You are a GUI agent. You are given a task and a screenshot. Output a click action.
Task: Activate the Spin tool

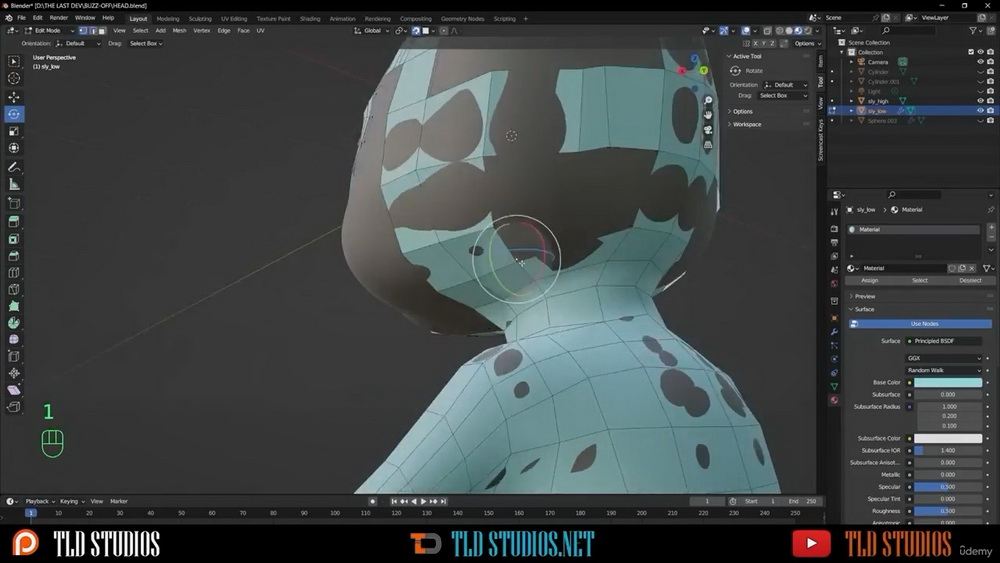pos(13,323)
